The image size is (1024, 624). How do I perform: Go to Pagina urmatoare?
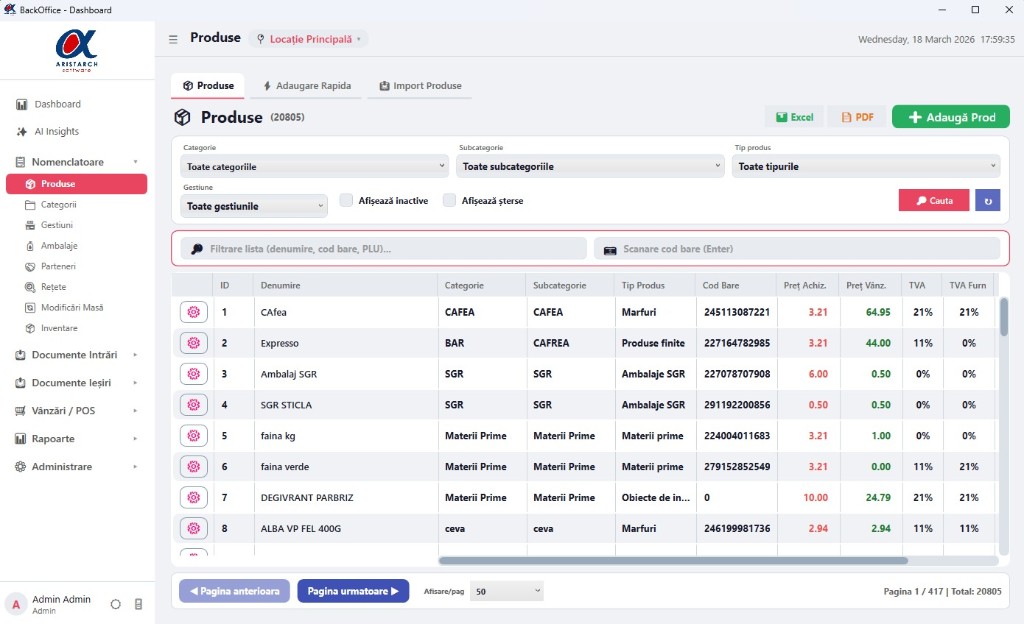[x=353, y=591]
